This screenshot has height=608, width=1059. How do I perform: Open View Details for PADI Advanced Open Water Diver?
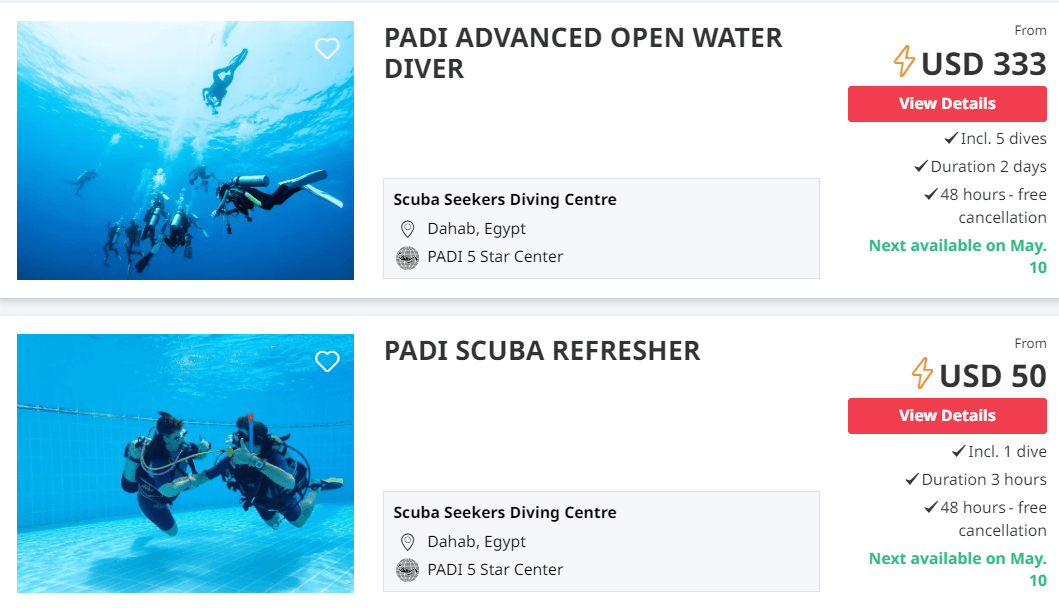click(x=947, y=103)
